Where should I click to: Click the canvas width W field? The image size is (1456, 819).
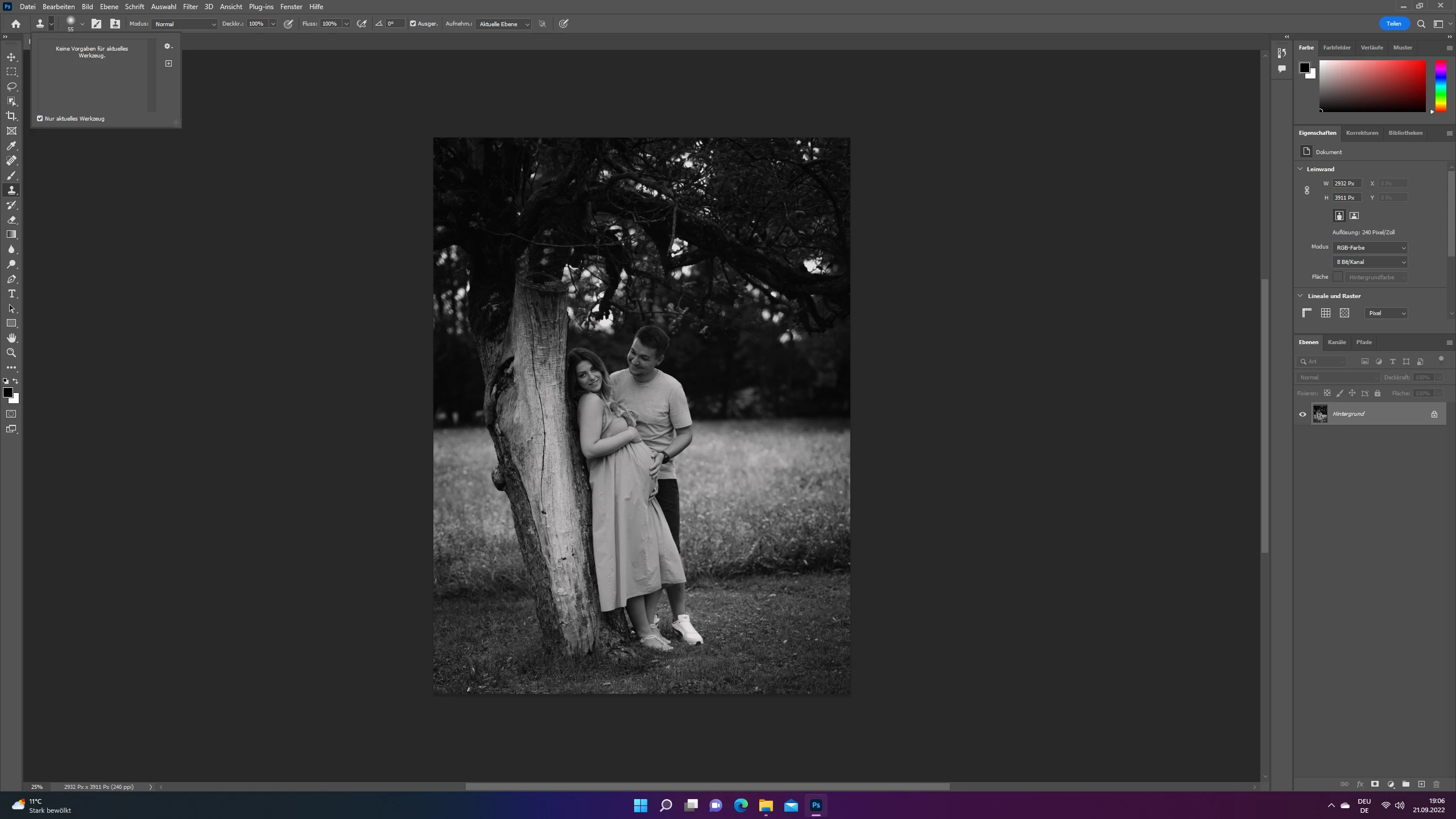point(1346,183)
